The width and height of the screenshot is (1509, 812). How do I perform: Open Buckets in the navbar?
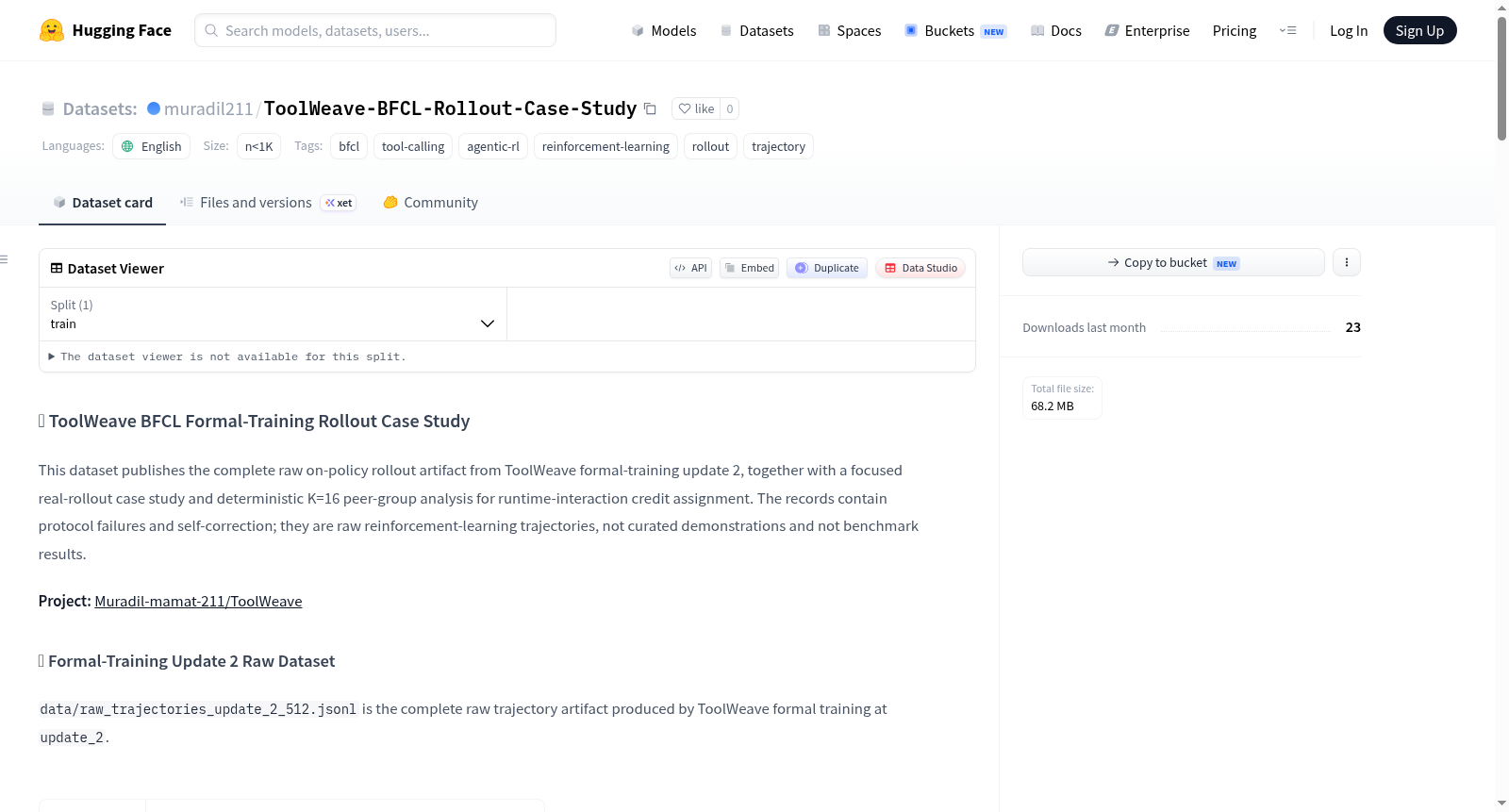(955, 30)
